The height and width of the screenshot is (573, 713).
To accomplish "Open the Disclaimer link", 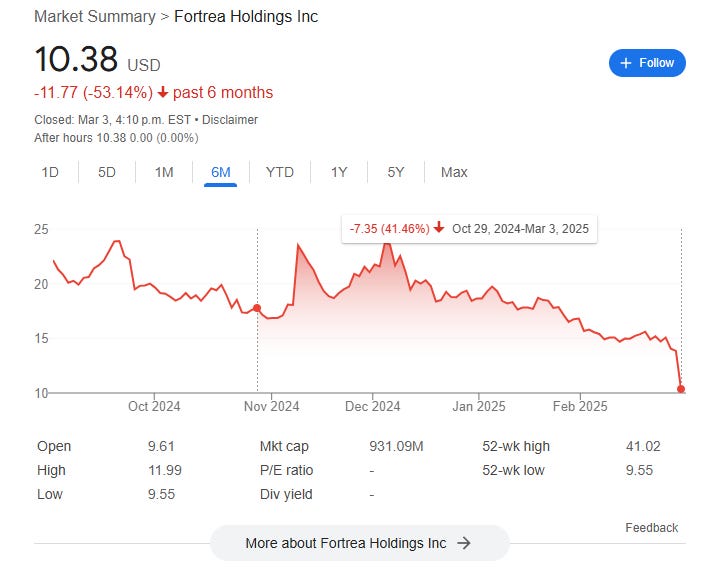I will click(x=230, y=120).
